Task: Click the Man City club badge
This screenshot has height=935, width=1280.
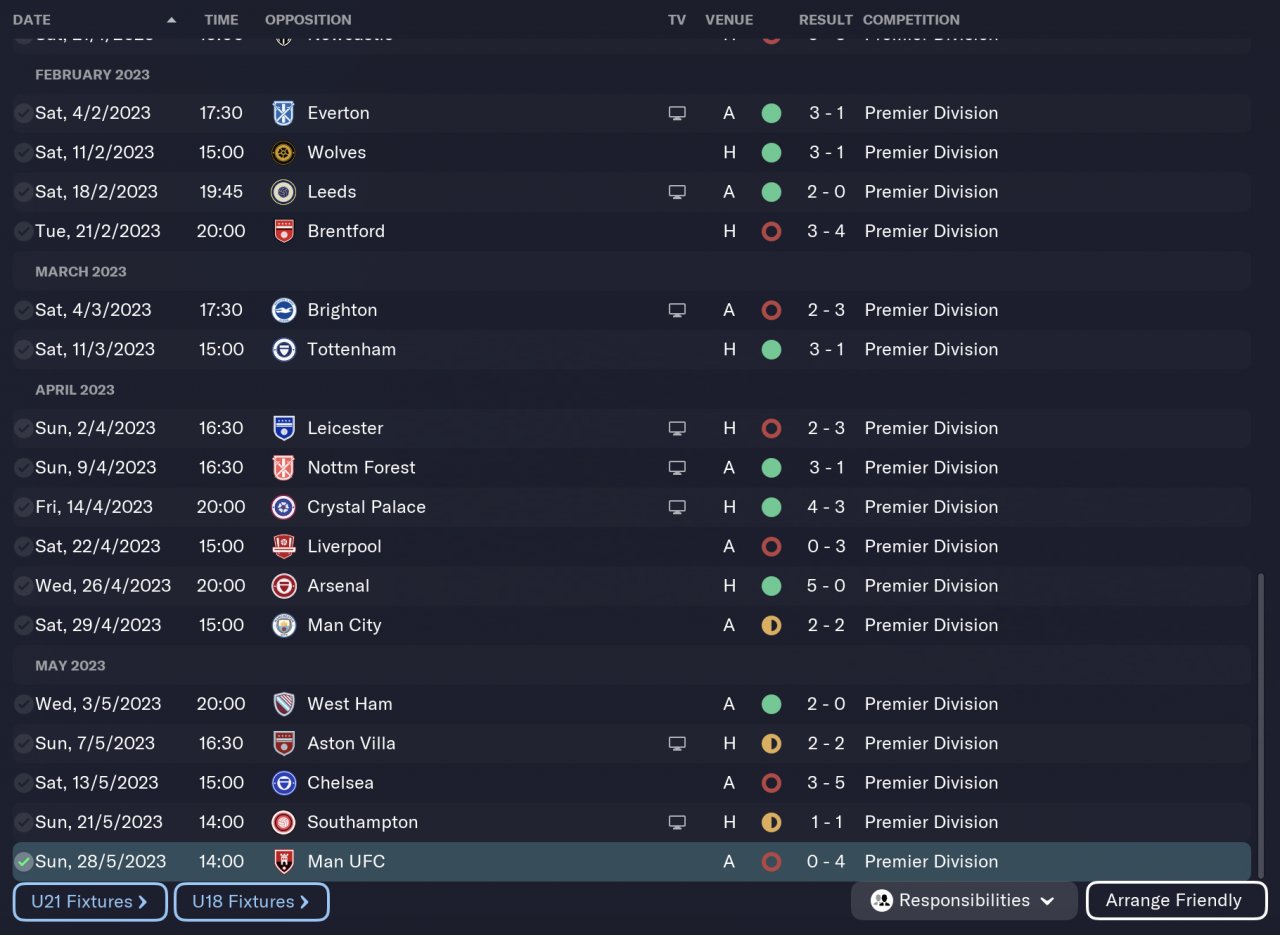Action: coord(284,625)
